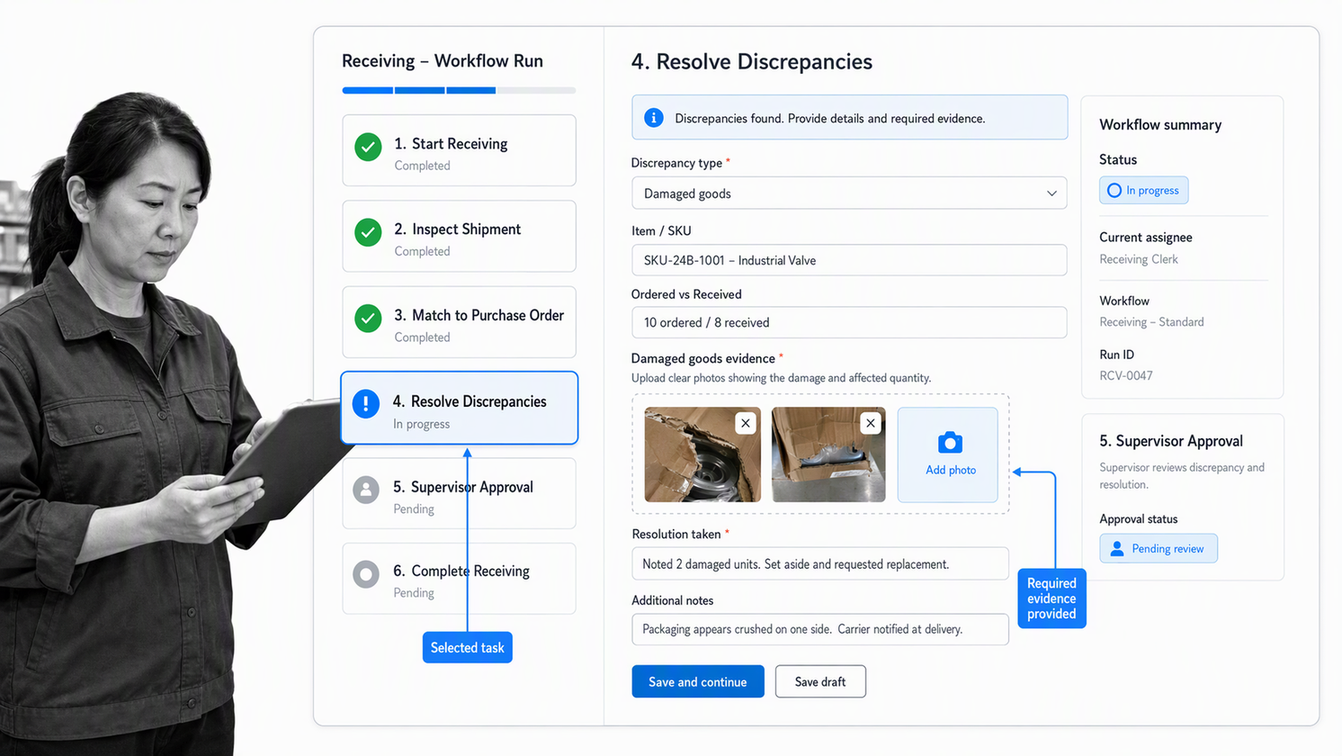
Task: Click the person icon on Supervisor Approval step
Action: point(366,490)
